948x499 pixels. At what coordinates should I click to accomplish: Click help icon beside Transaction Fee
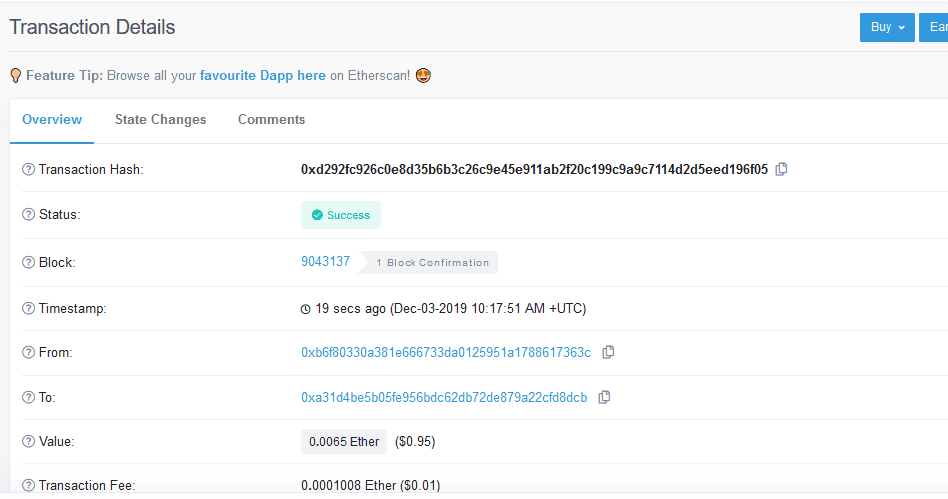(x=28, y=486)
